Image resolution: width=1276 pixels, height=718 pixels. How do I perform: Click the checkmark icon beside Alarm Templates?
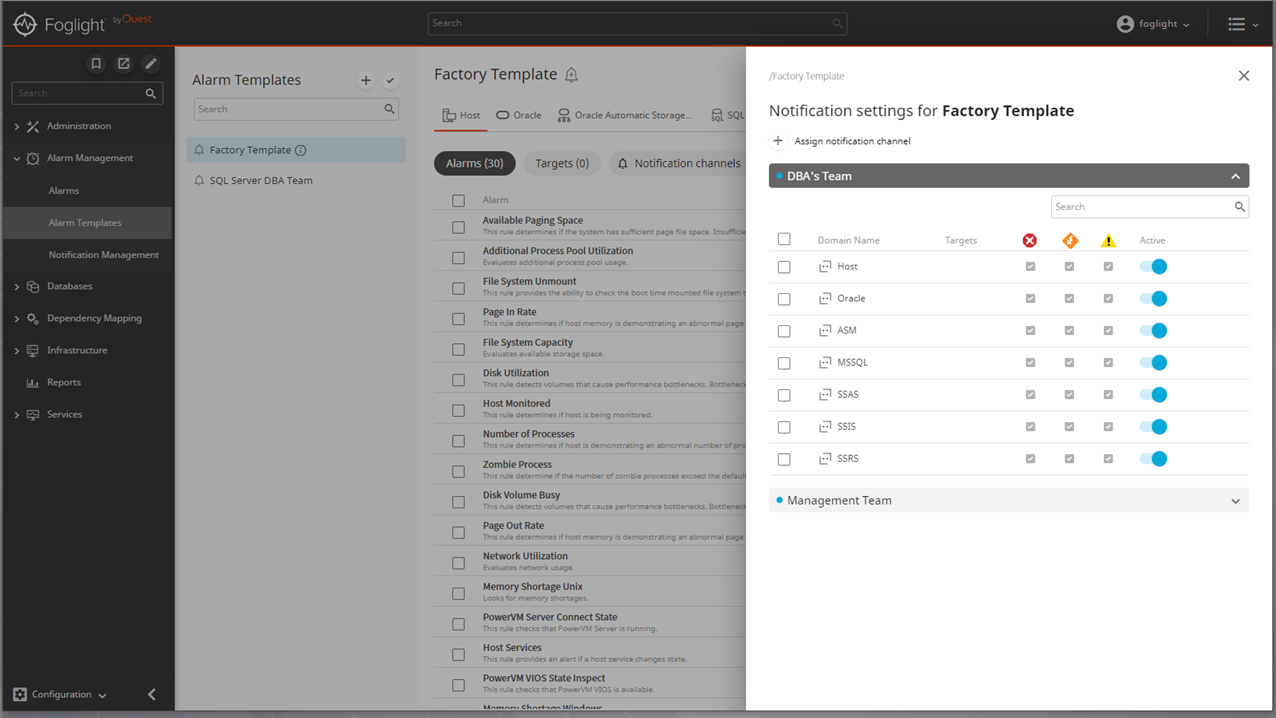click(390, 80)
